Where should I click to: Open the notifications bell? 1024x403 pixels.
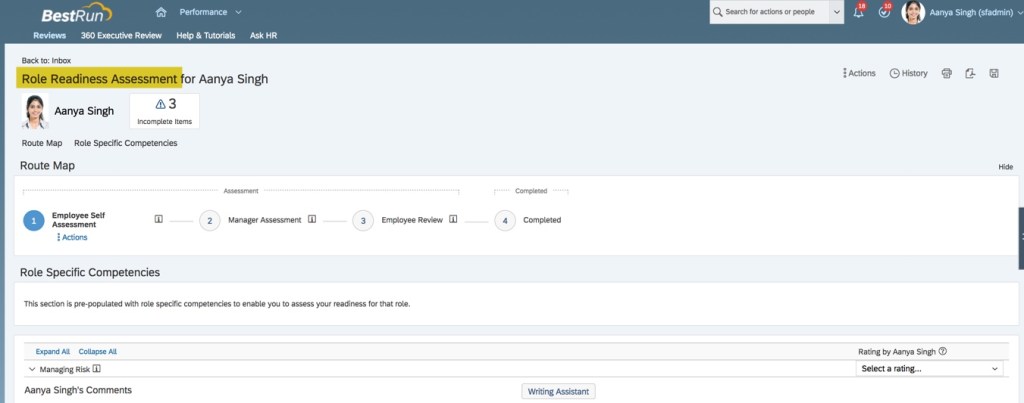pyautogui.click(x=858, y=12)
